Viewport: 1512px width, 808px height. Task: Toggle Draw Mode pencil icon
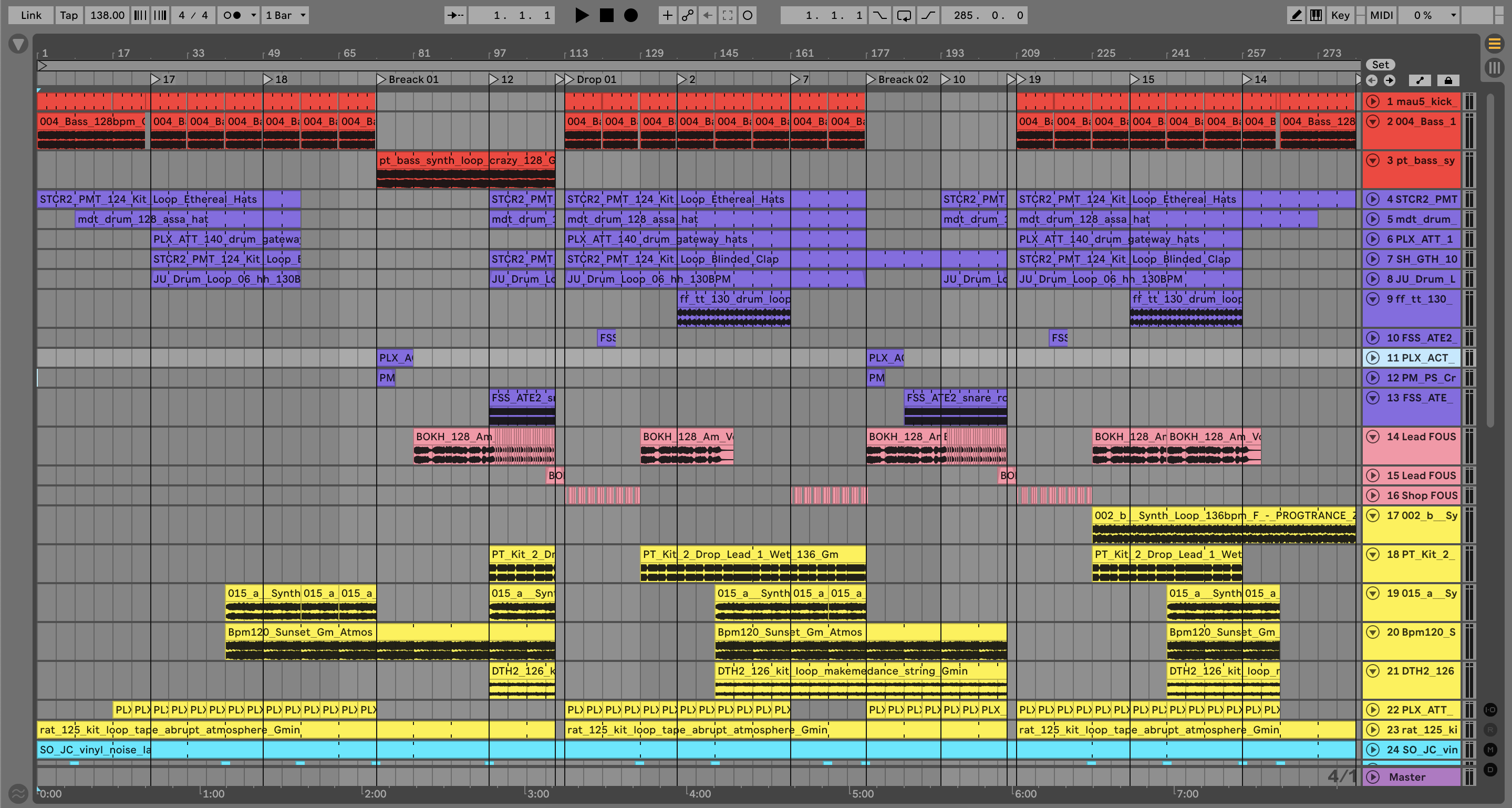pyautogui.click(x=1296, y=15)
